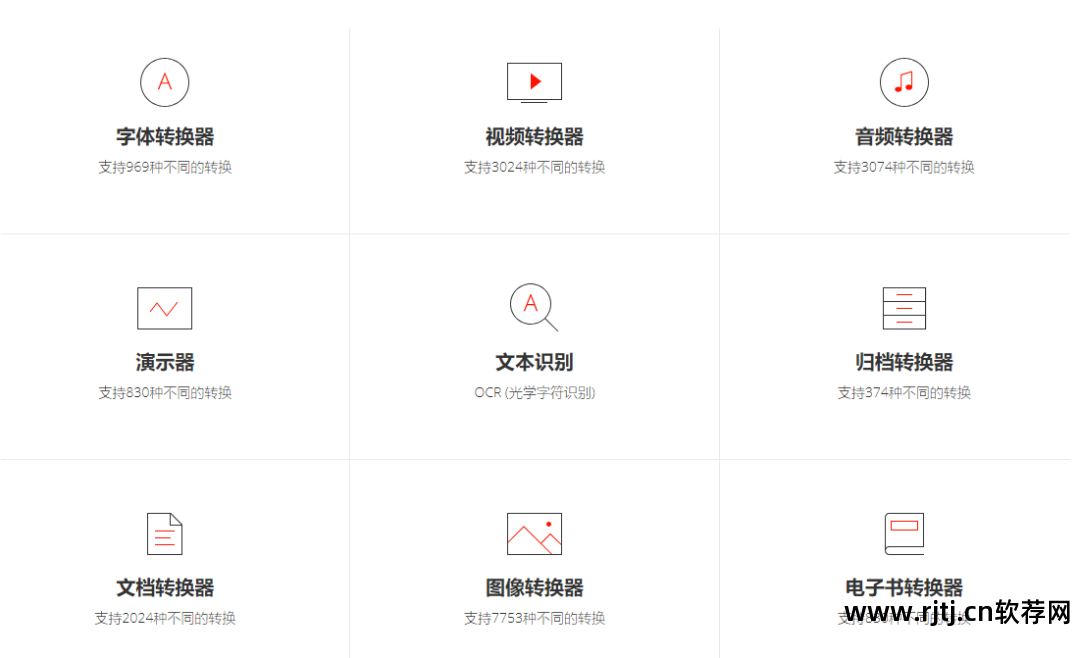Open the 字体转换器 category
The height and width of the screenshot is (658, 1080).
tap(164, 137)
